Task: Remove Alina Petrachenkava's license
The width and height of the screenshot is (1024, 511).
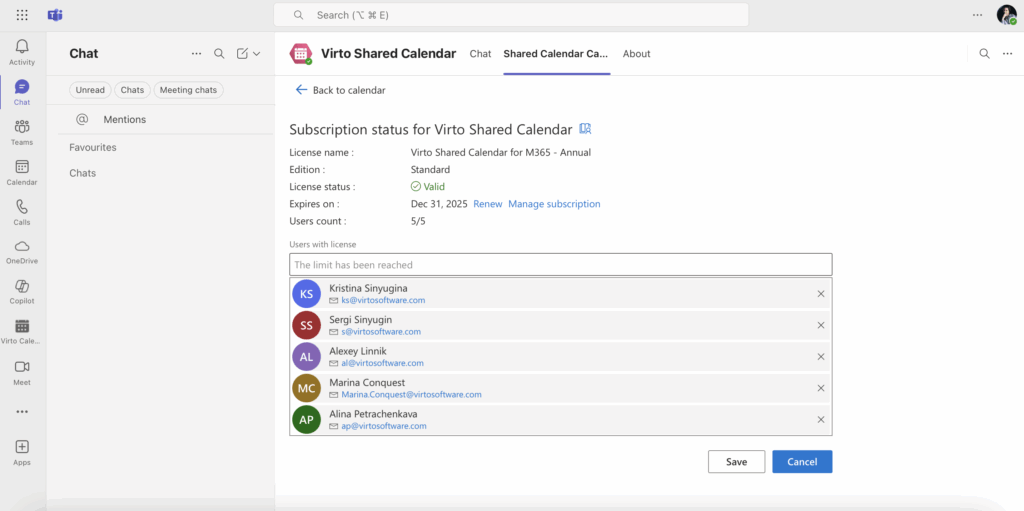Action: click(x=821, y=420)
